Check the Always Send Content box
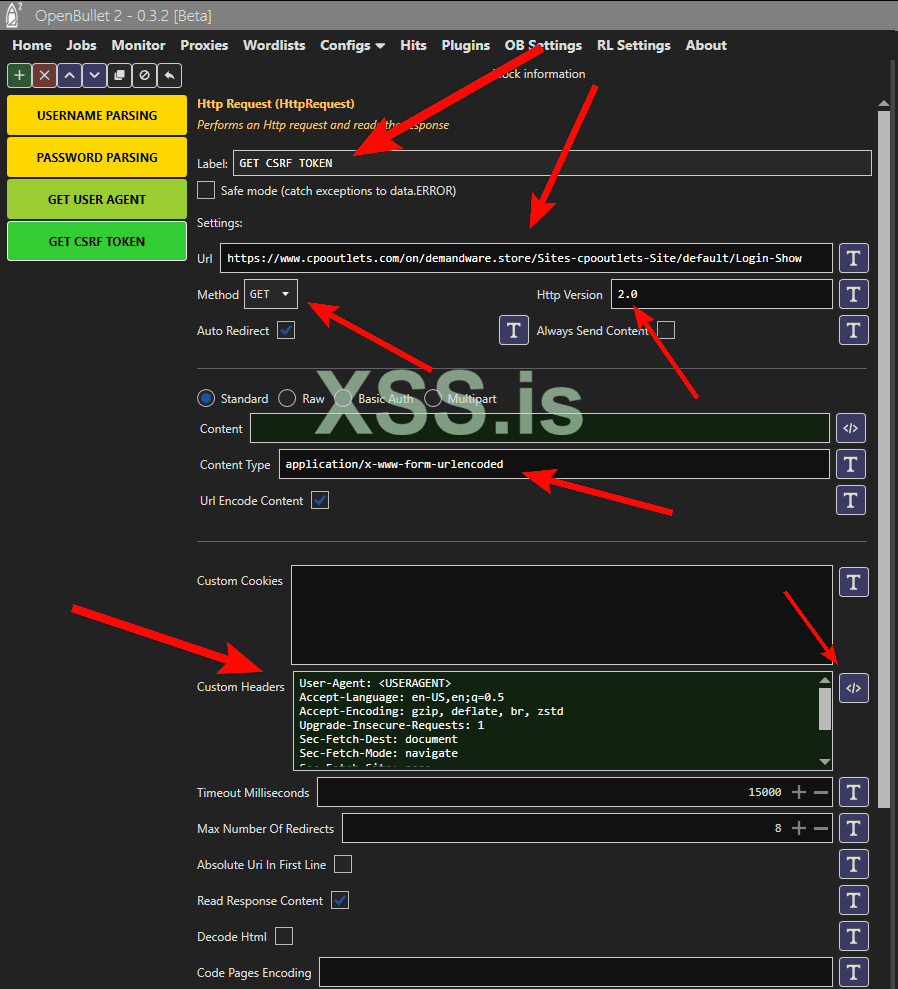 tap(666, 330)
